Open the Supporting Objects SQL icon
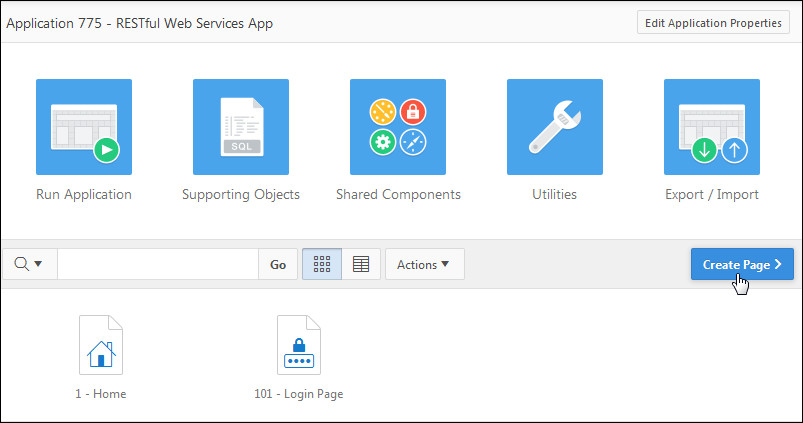The height and width of the screenshot is (423, 803). [x=241, y=127]
